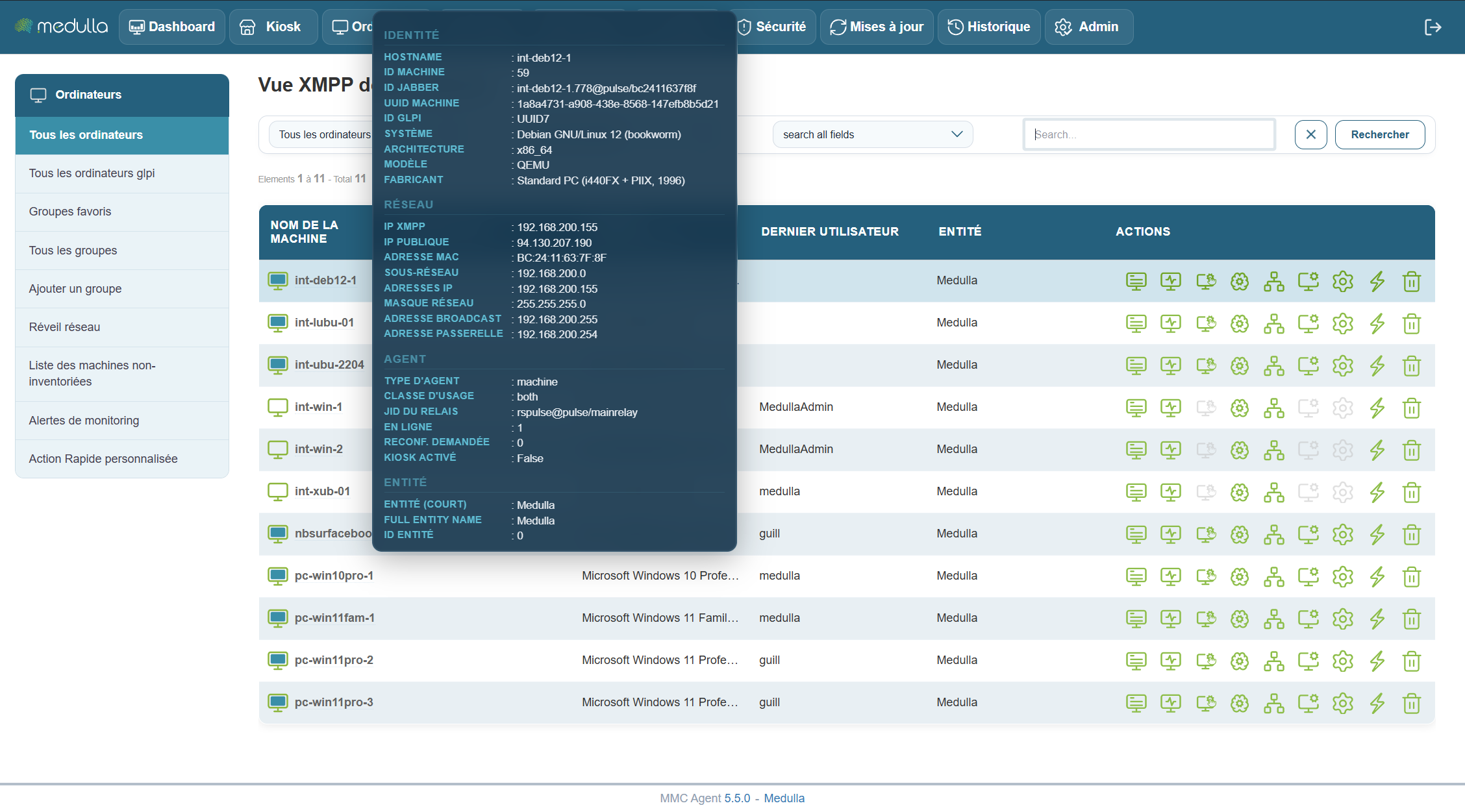Click network hierarchy icon for int-win-1
This screenshot has height=812, width=1465.
click(1273, 408)
